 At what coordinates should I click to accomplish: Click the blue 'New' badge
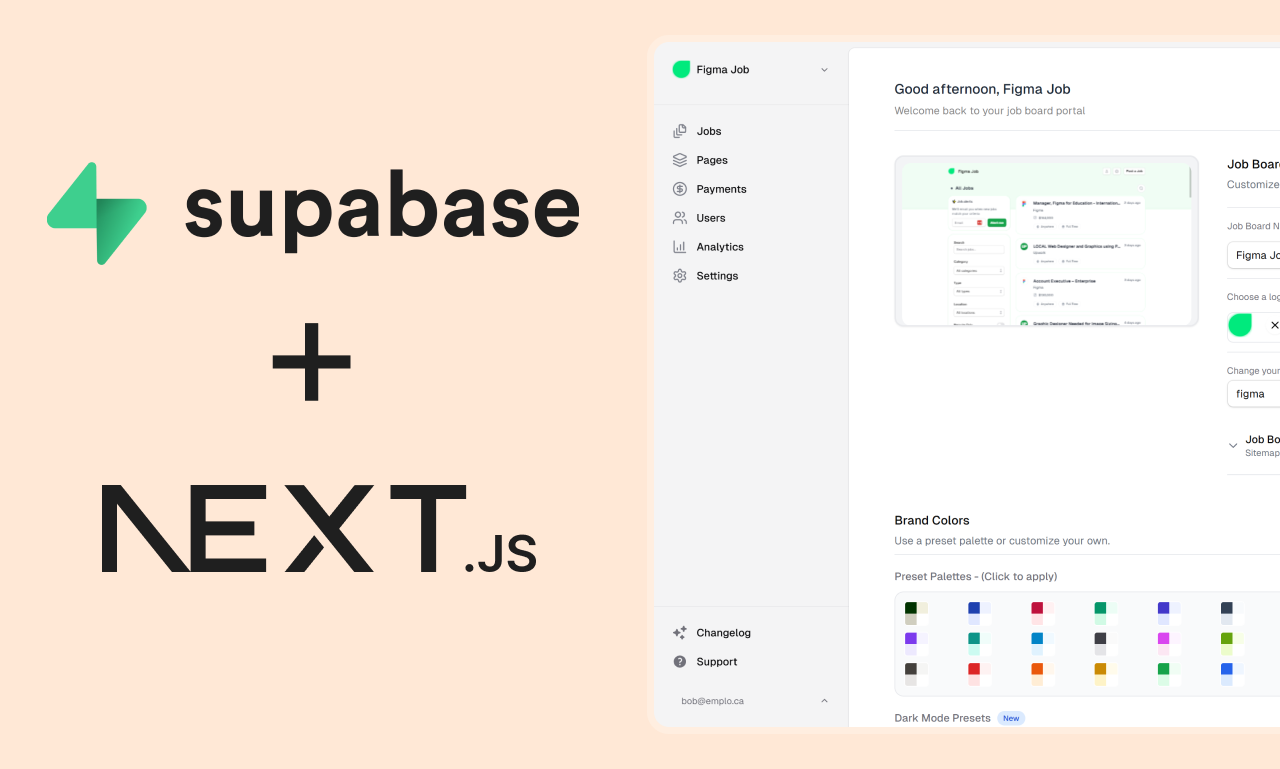(1011, 718)
